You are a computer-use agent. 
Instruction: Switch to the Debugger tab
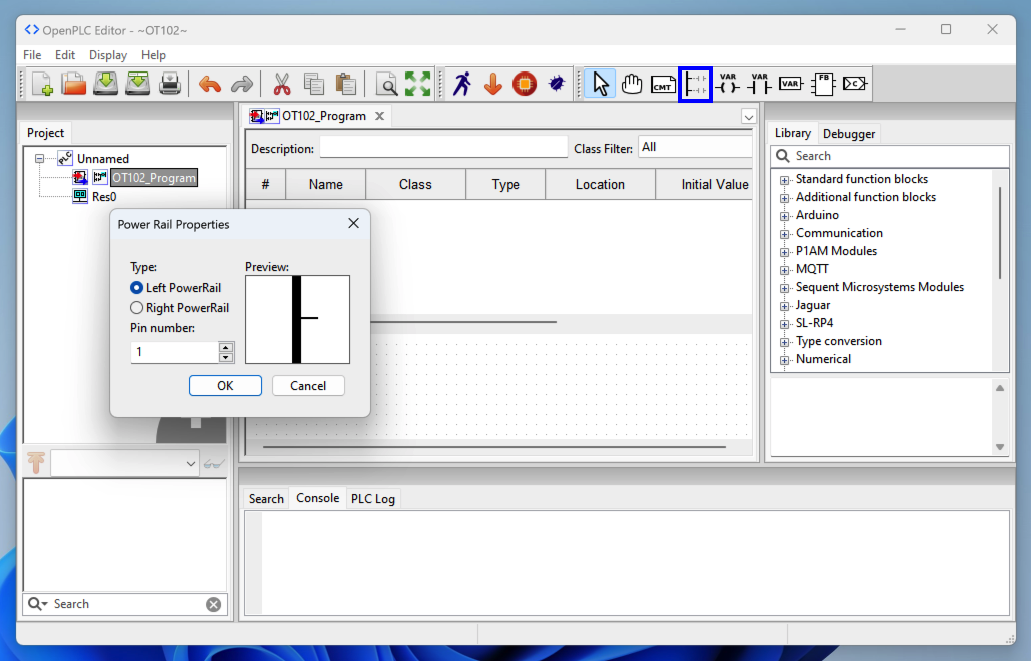[x=849, y=134]
